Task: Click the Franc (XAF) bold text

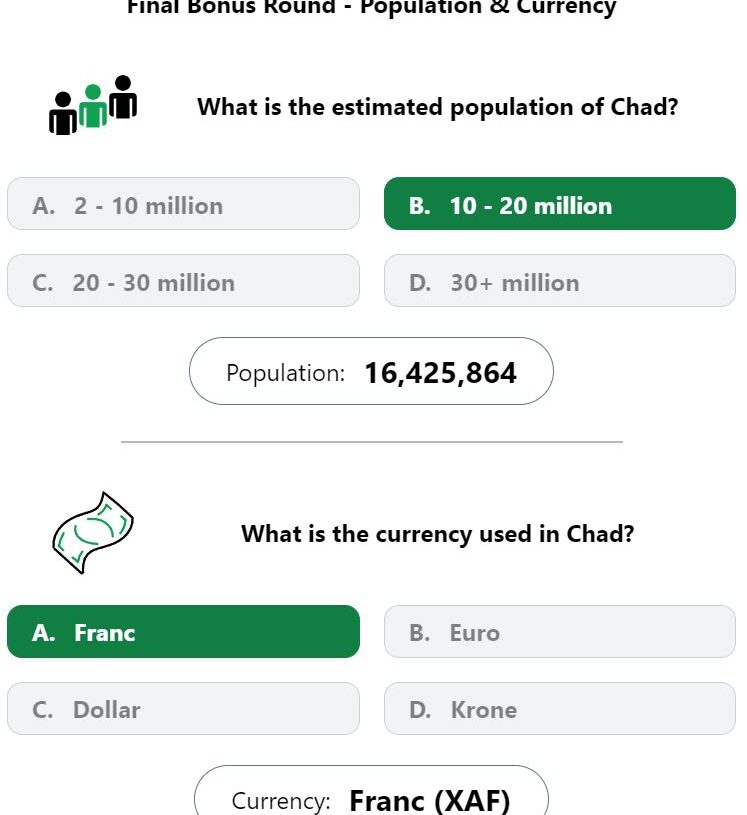Action: coord(430,801)
